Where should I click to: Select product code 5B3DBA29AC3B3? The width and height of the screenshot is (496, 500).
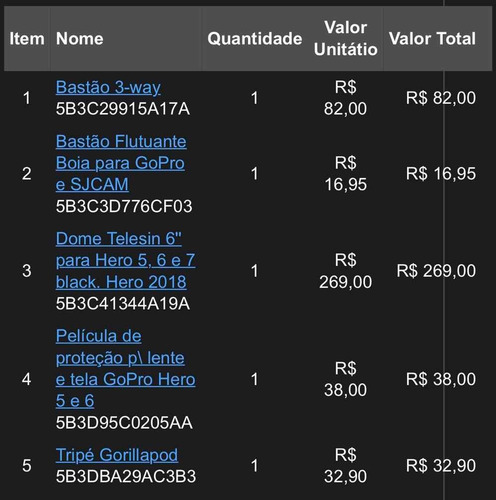(126, 477)
